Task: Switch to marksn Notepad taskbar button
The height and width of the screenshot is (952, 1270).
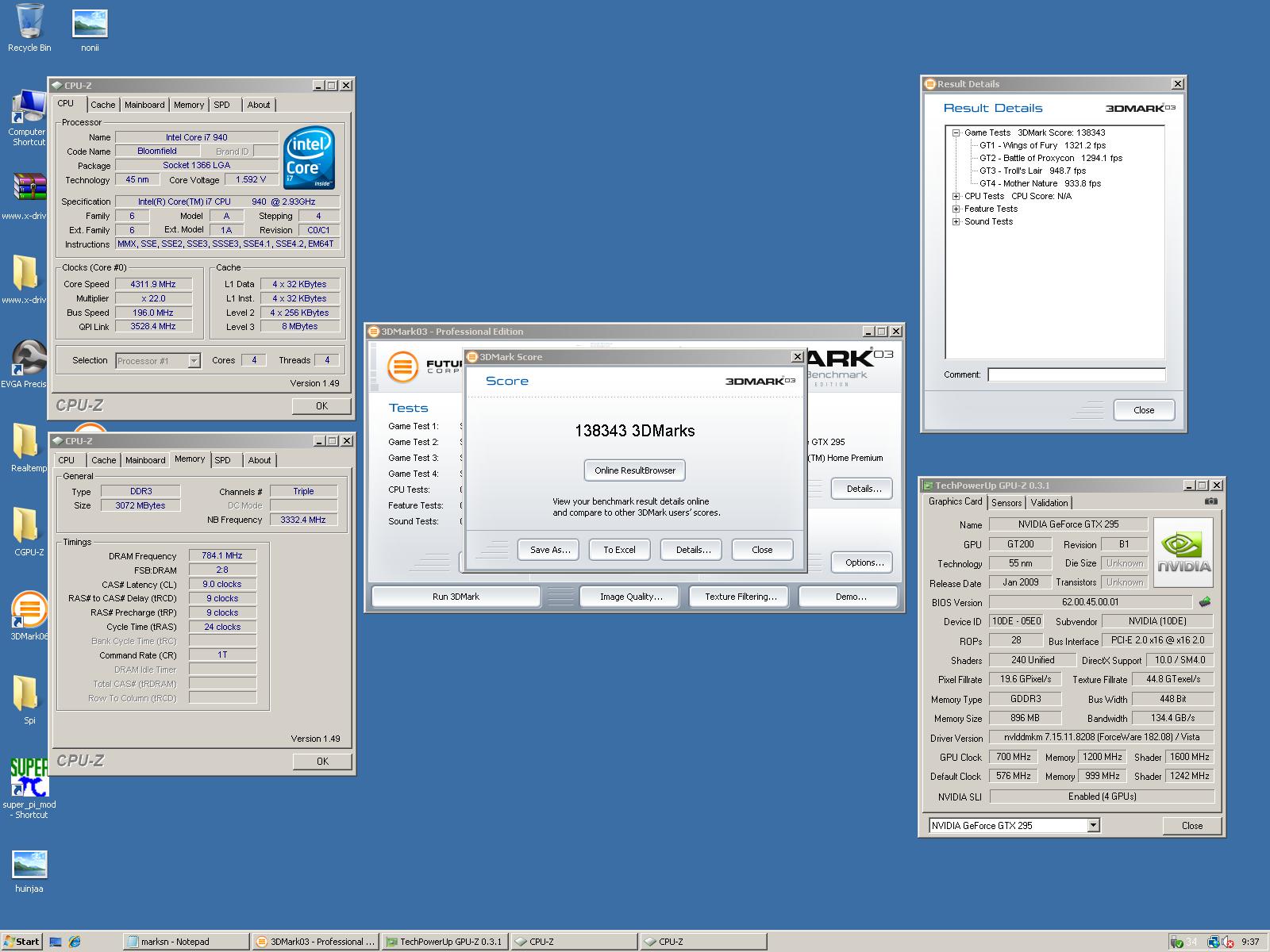Action: pos(187,942)
